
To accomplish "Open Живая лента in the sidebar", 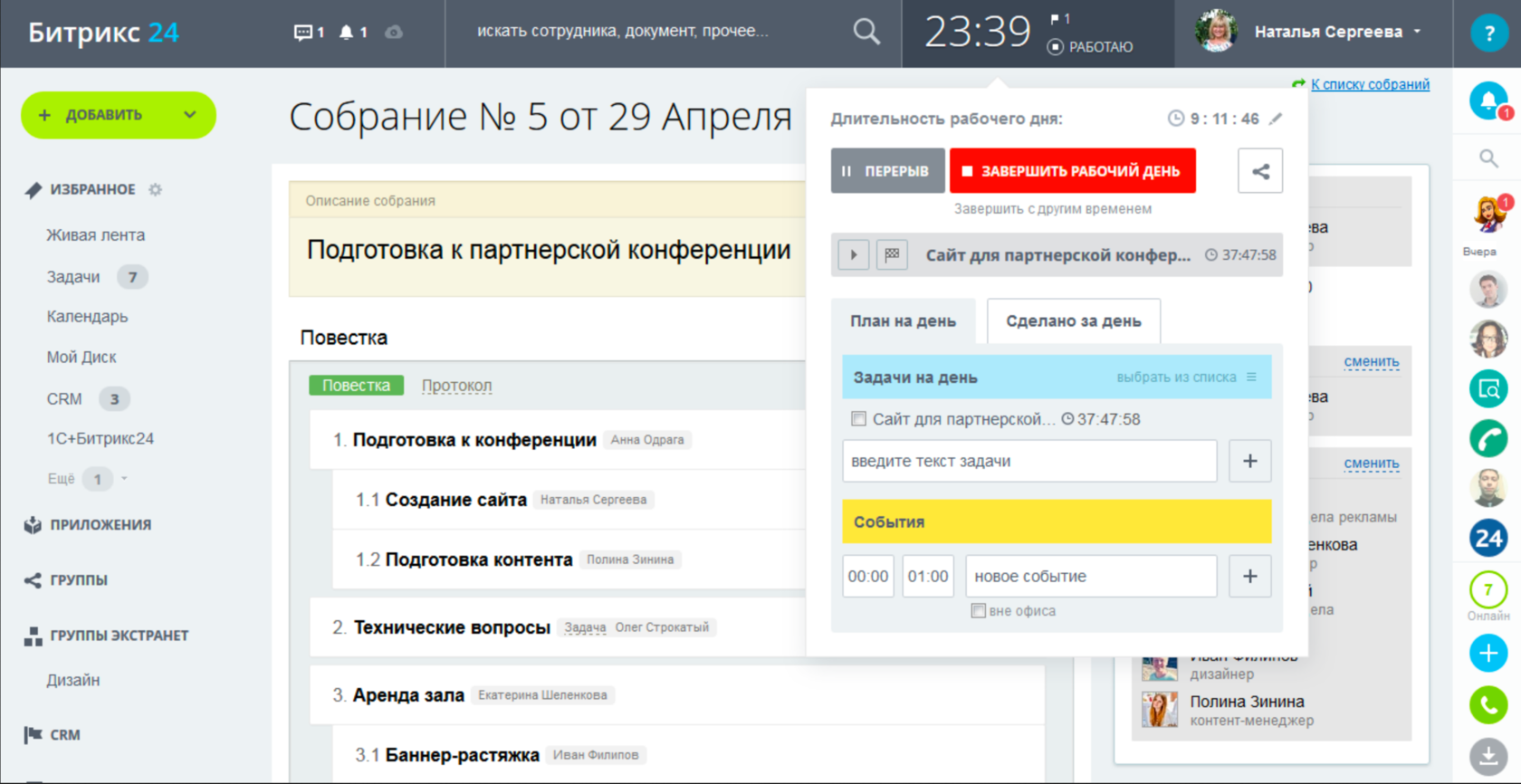I will click(x=96, y=235).
